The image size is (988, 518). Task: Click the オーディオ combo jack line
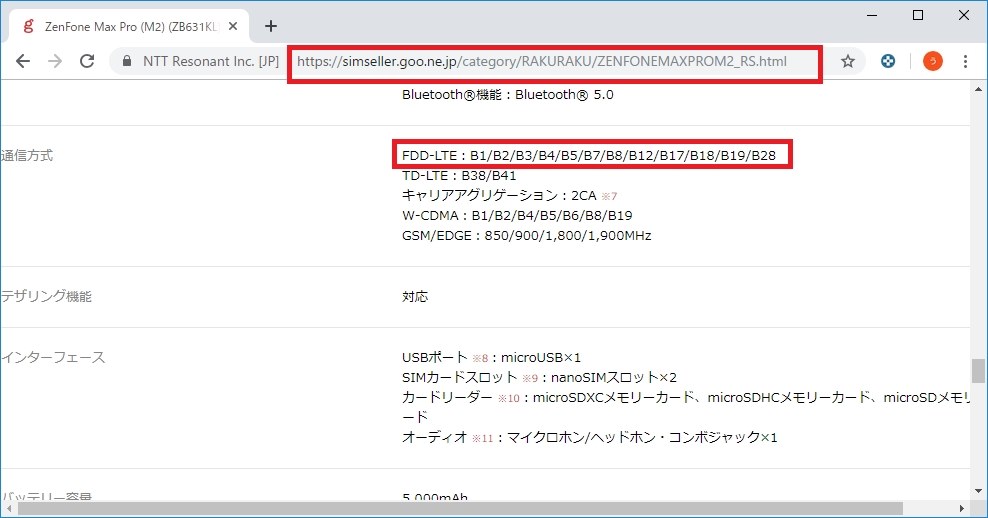(x=589, y=437)
